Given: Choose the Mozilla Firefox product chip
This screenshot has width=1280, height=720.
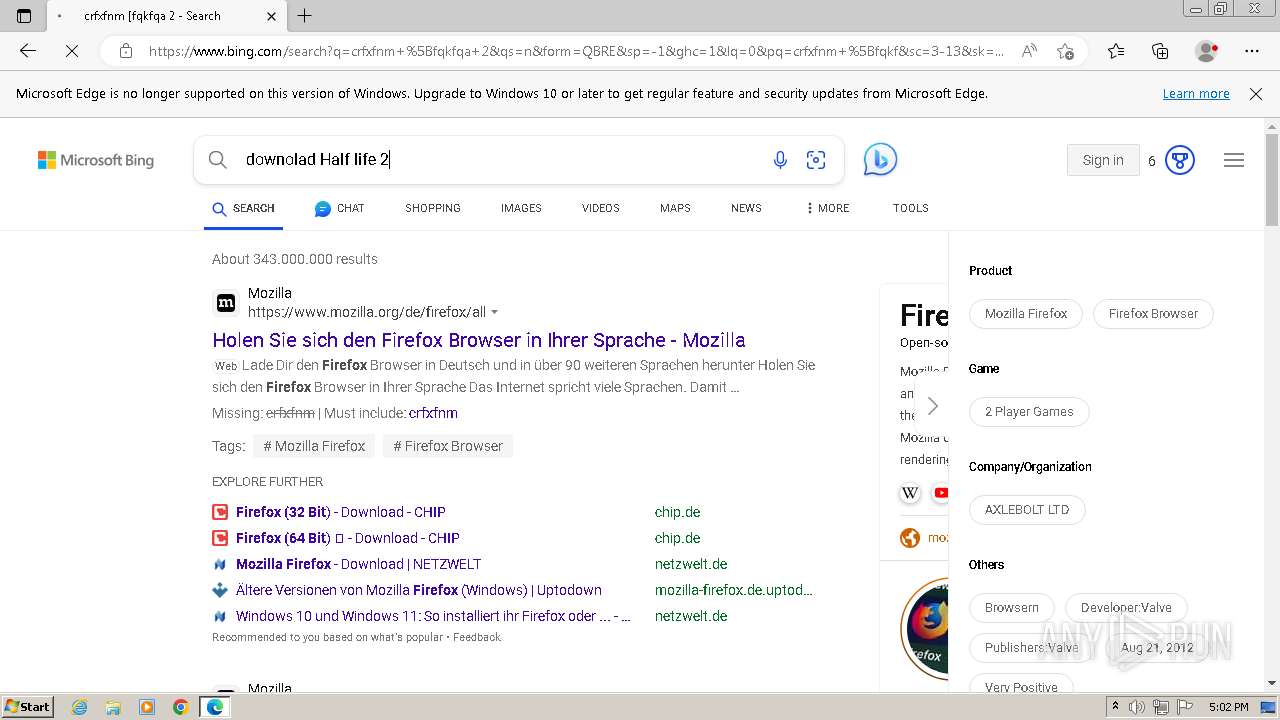Looking at the screenshot, I should (1026, 314).
